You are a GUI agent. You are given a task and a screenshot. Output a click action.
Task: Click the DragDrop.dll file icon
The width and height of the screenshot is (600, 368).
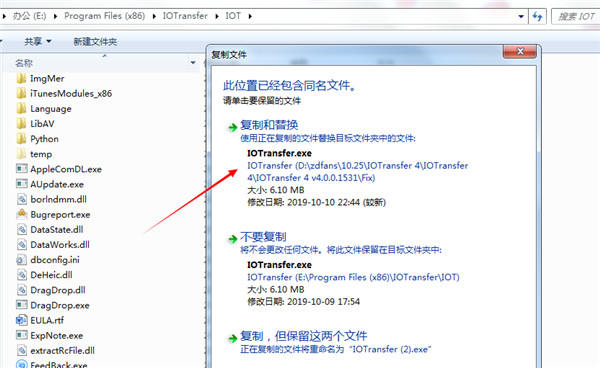22,290
